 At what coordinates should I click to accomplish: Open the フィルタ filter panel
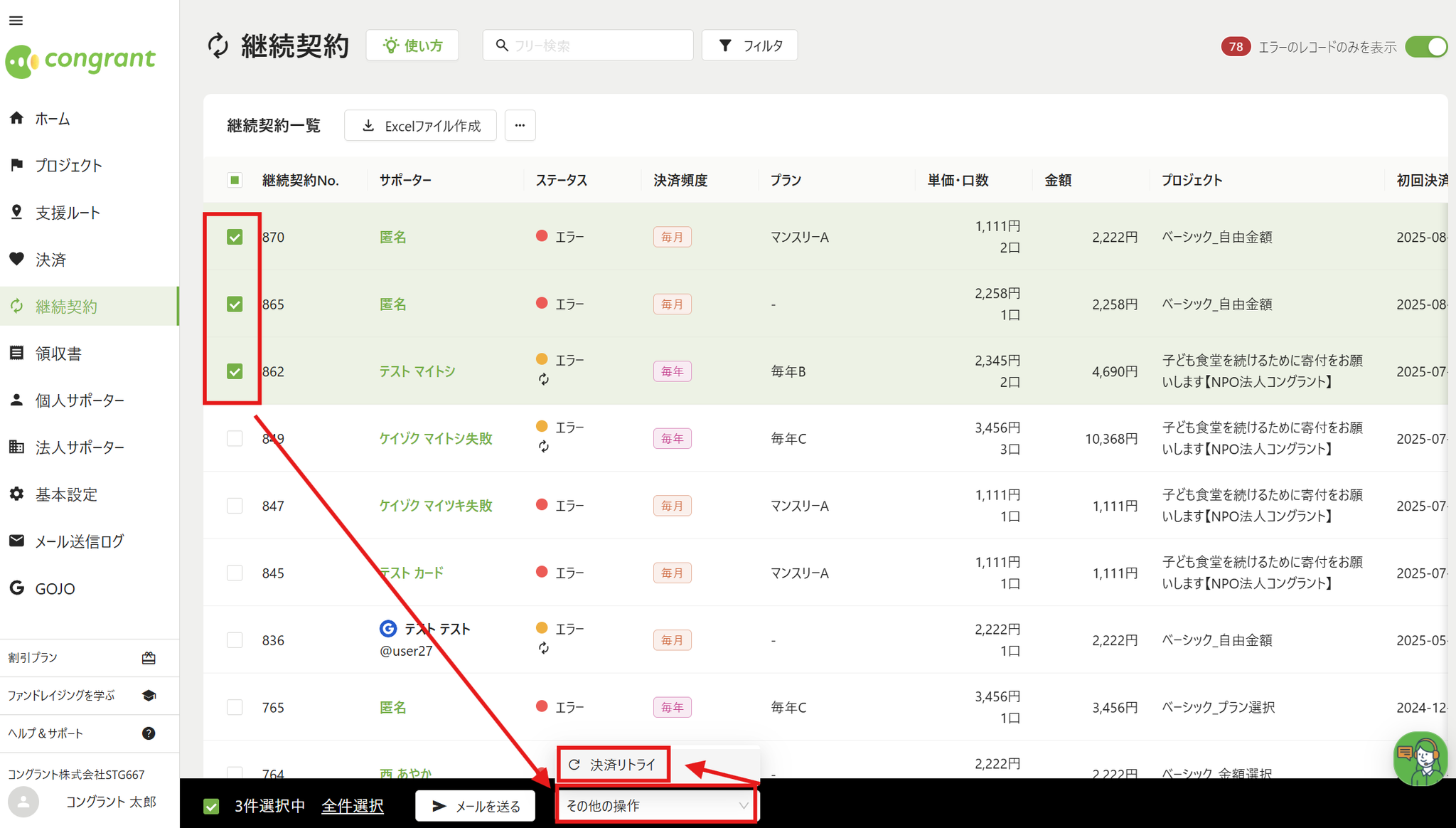pyautogui.click(x=749, y=46)
